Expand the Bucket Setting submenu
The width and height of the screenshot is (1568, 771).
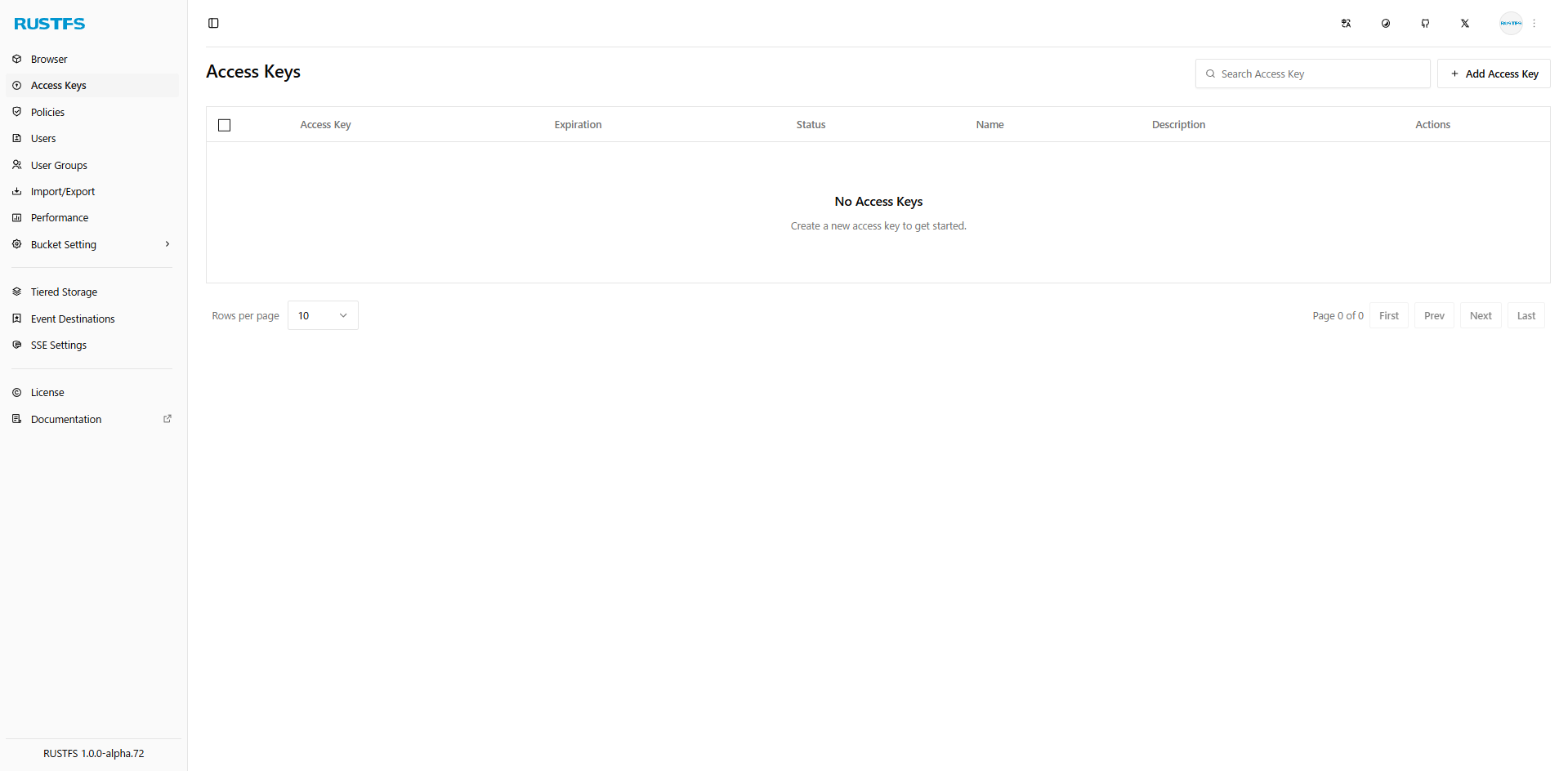(92, 244)
